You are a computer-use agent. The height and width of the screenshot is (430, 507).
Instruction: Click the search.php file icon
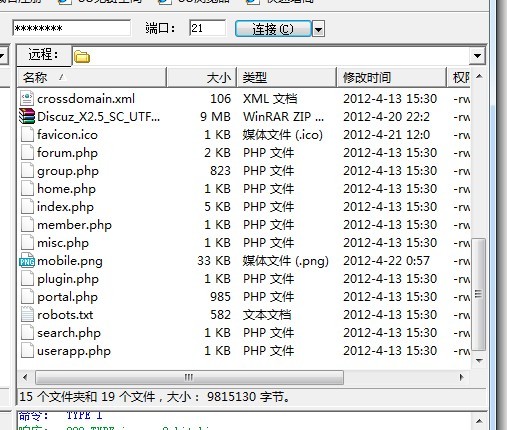click(27, 333)
